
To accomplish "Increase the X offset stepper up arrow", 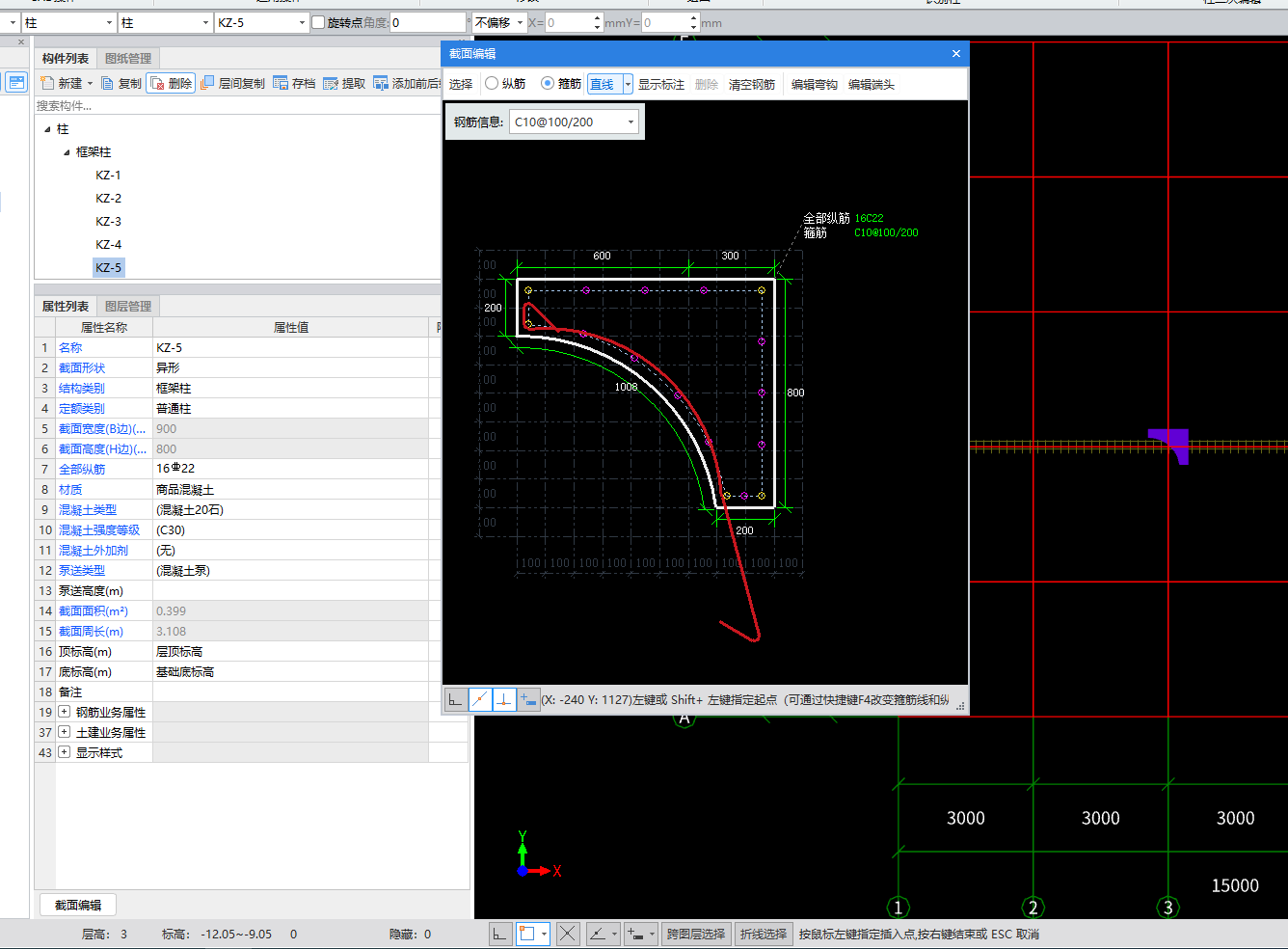I will click(x=598, y=17).
